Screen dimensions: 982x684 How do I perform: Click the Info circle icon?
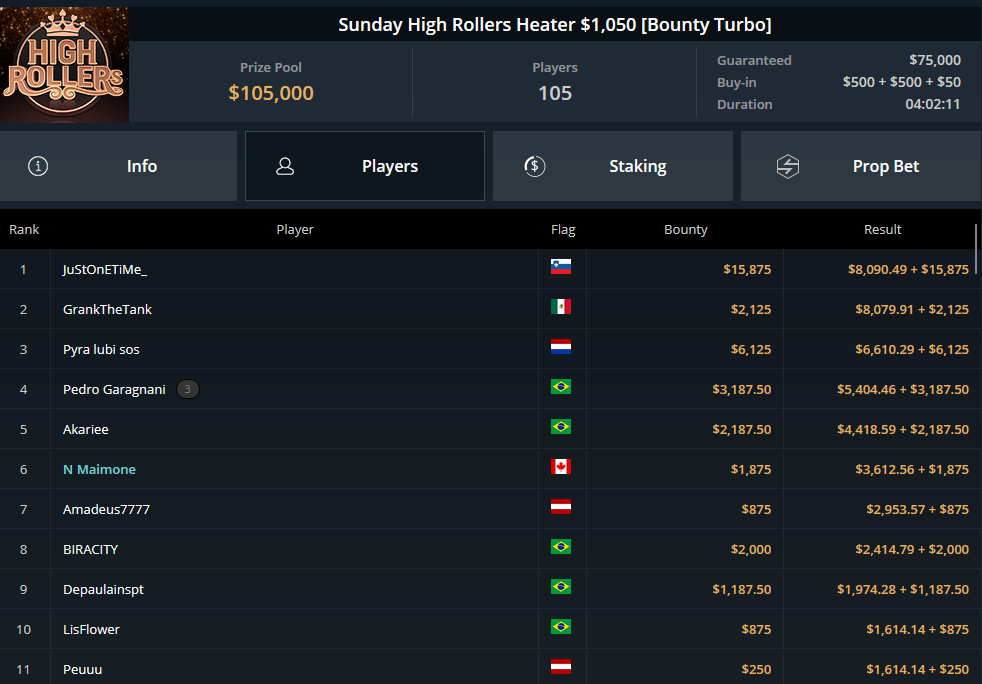(38, 166)
